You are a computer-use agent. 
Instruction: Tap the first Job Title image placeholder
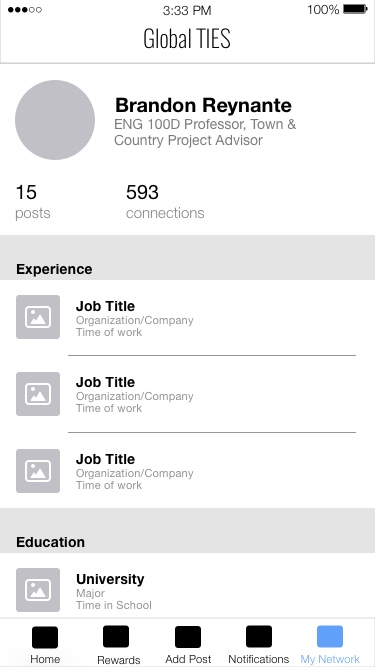[38, 317]
